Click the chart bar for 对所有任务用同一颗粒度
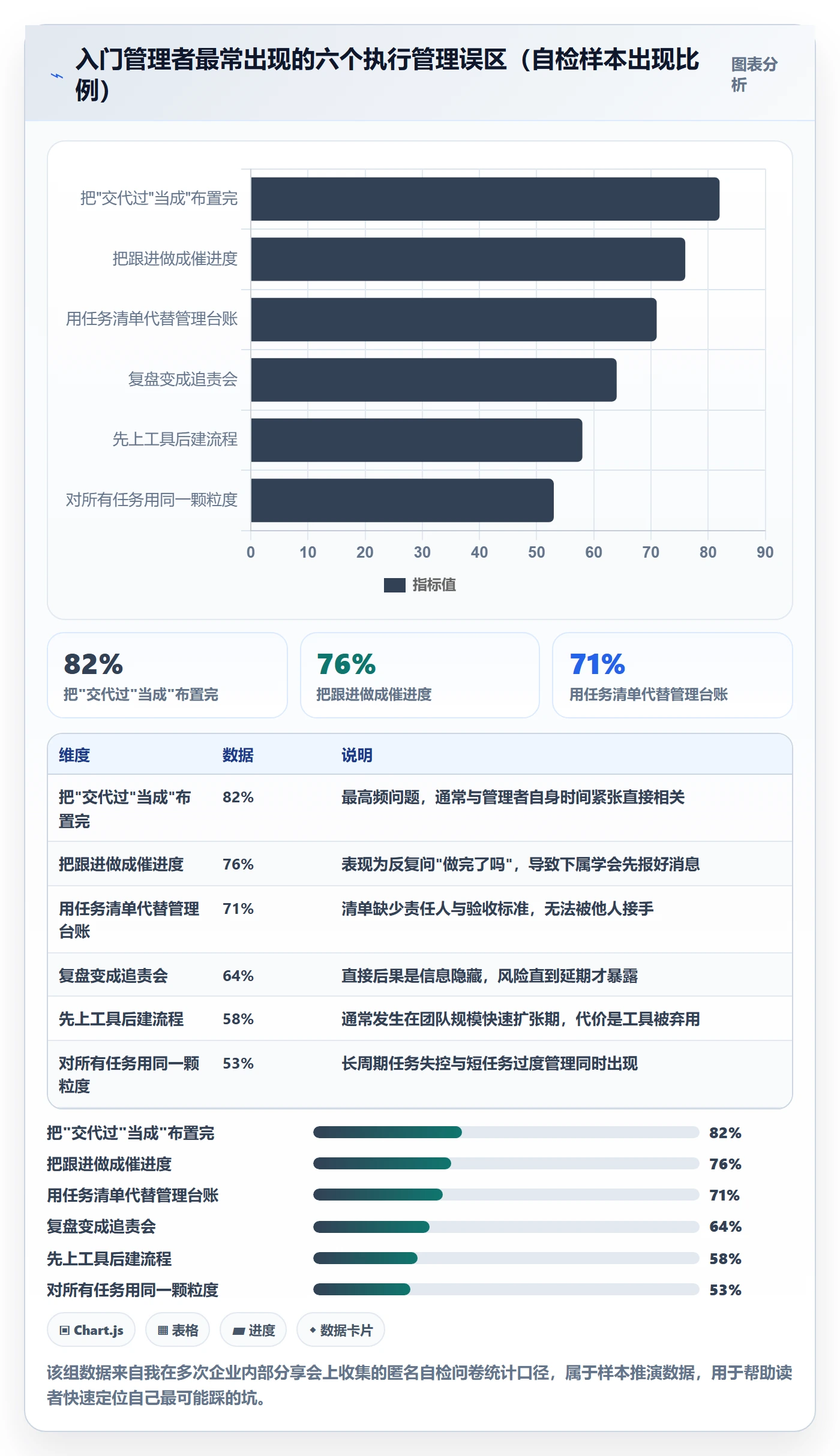 click(x=402, y=500)
